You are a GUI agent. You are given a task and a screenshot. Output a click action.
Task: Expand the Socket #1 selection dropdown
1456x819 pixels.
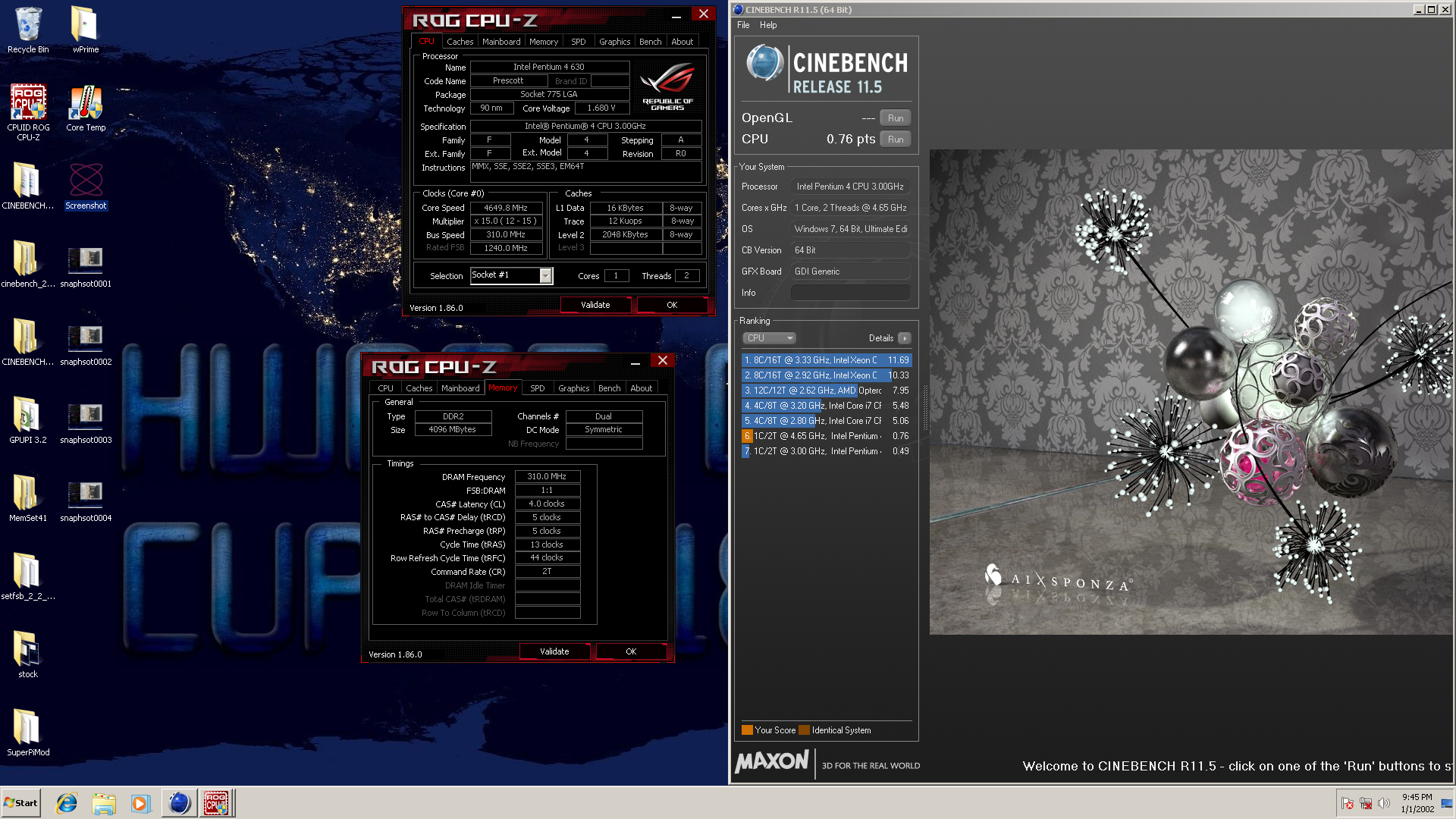pyautogui.click(x=545, y=276)
